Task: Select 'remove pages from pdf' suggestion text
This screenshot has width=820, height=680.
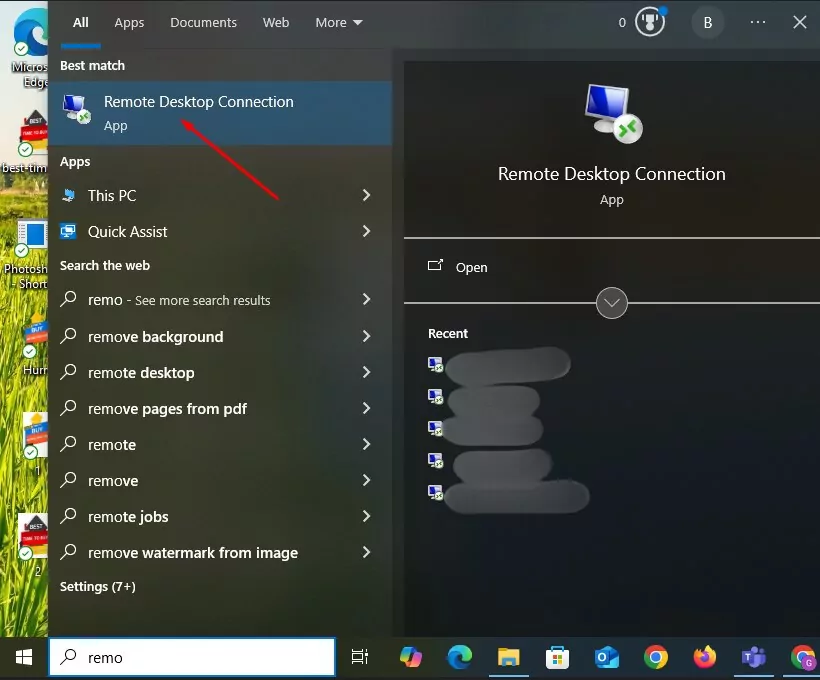Action: coord(167,409)
